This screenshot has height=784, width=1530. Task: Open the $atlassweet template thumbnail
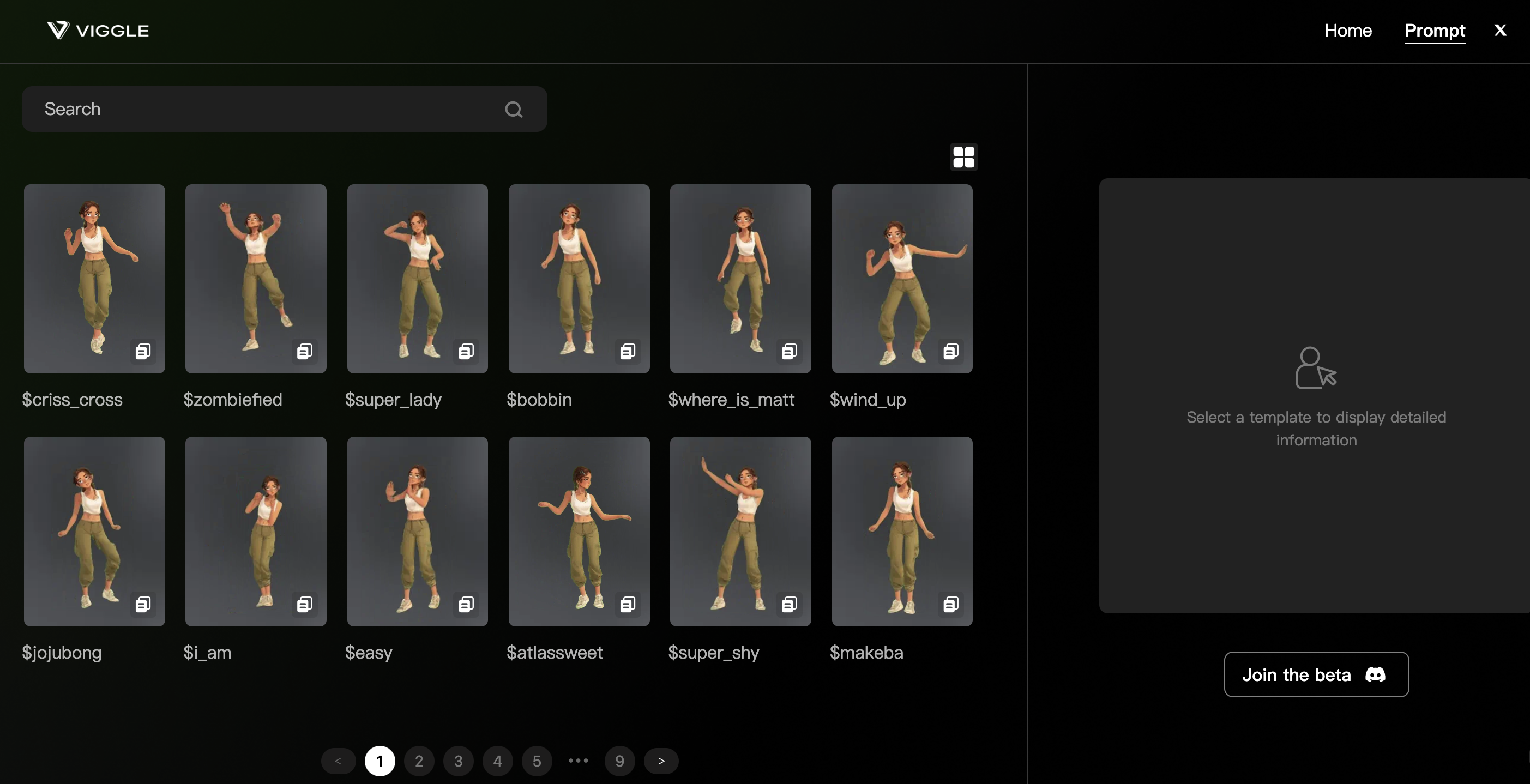tap(579, 531)
